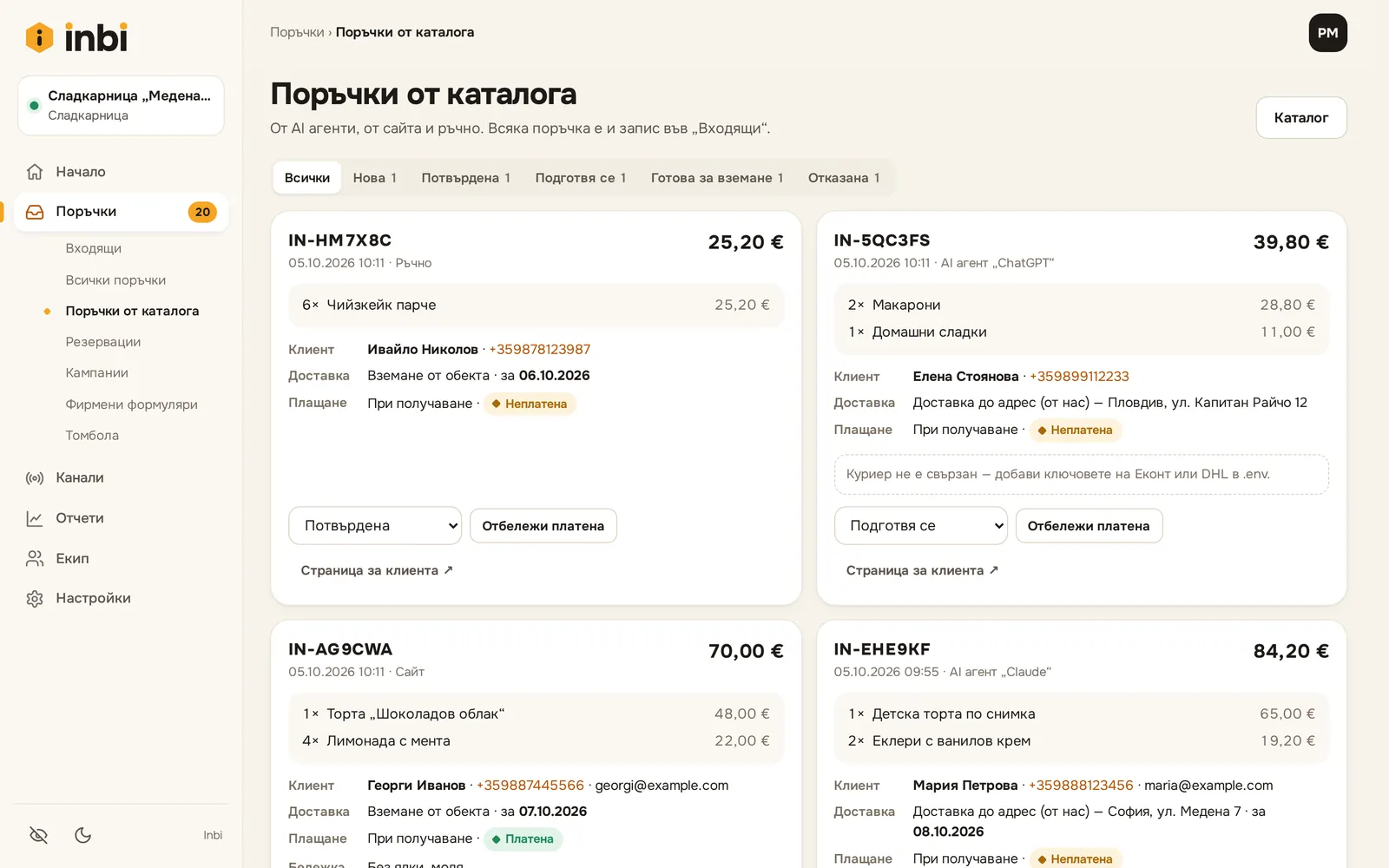Open status dropdown showing Потвърдена
The width and height of the screenshot is (1389, 868).
pyautogui.click(x=375, y=526)
